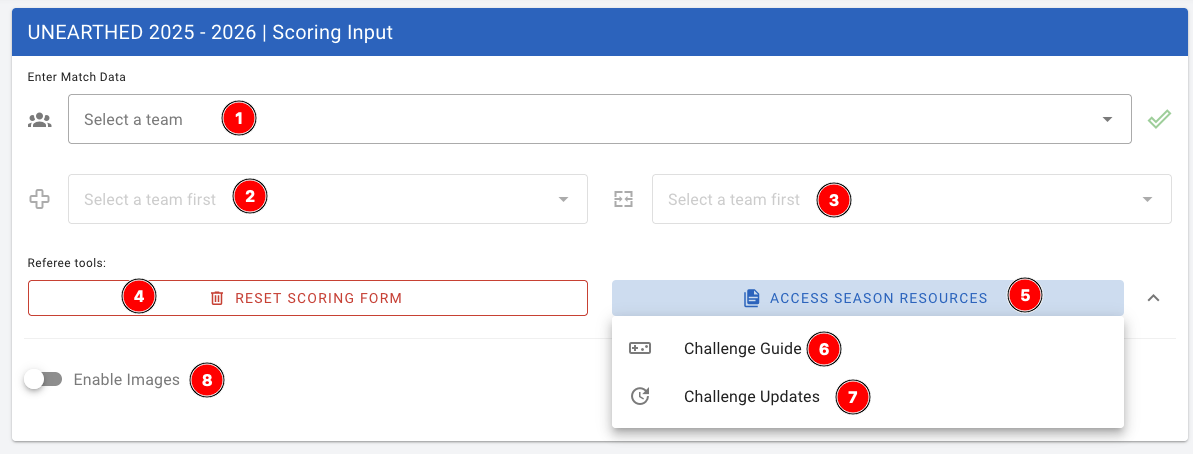Click the clock-refresh icon beside Challenge Updates

click(640, 397)
